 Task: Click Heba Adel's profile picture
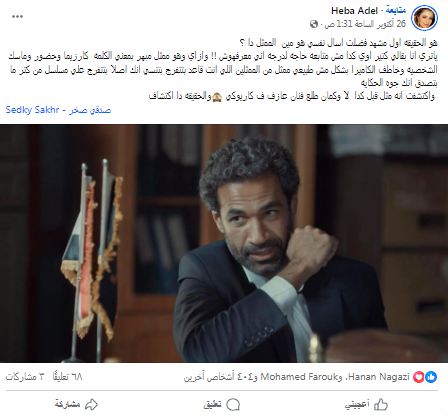424,18
